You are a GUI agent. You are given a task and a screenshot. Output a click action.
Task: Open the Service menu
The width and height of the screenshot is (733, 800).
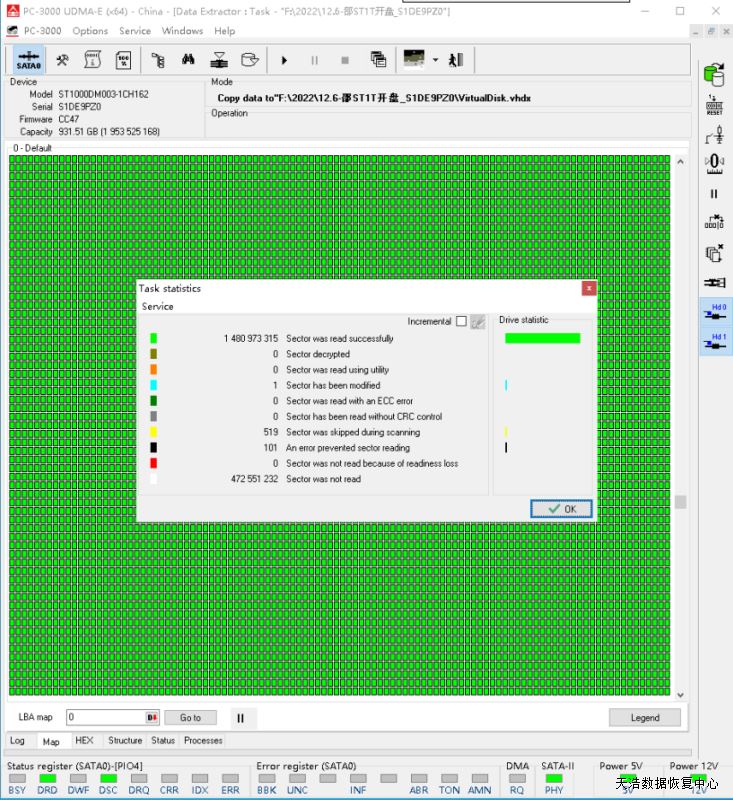click(135, 31)
